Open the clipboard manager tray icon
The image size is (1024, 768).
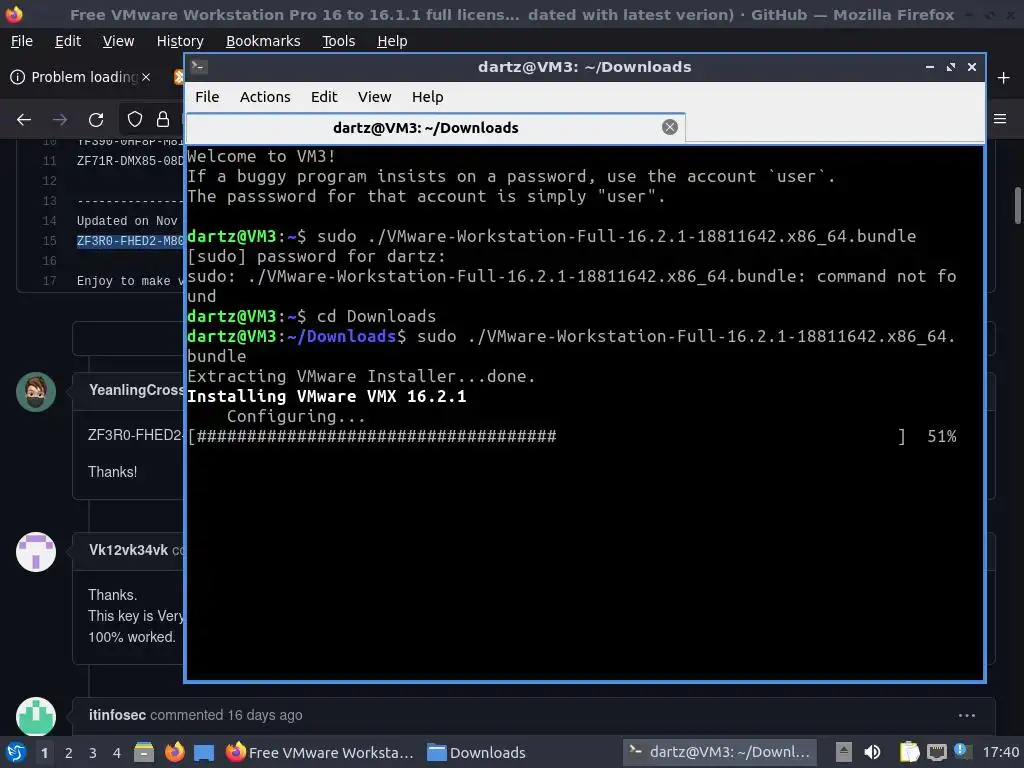pyautogui.click(x=909, y=752)
